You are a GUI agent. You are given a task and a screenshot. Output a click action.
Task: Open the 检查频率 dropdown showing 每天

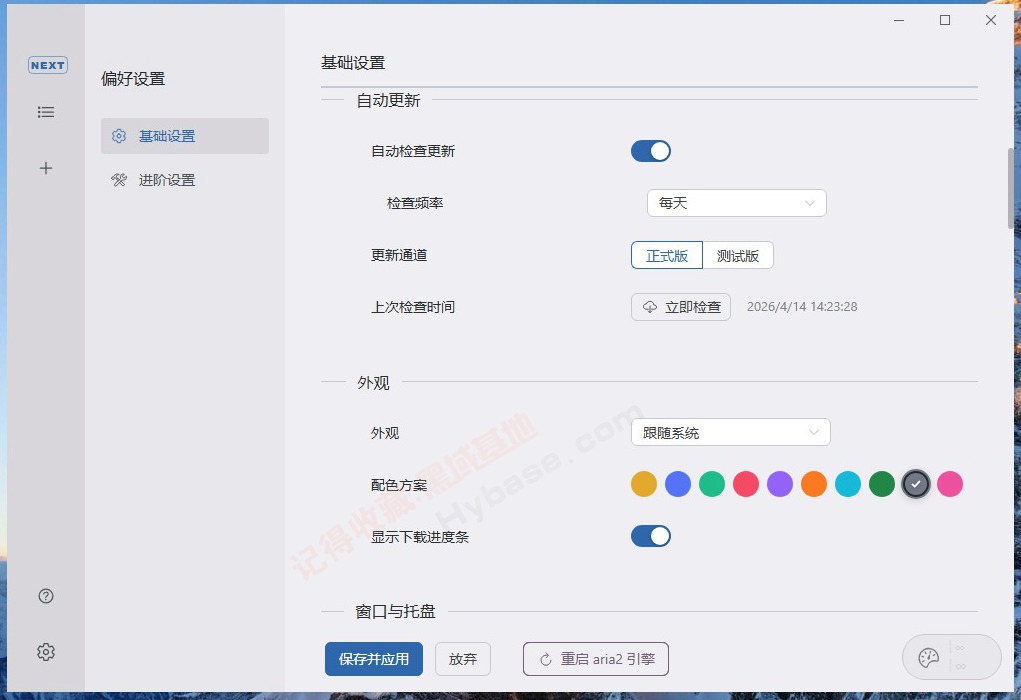point(737,202)
